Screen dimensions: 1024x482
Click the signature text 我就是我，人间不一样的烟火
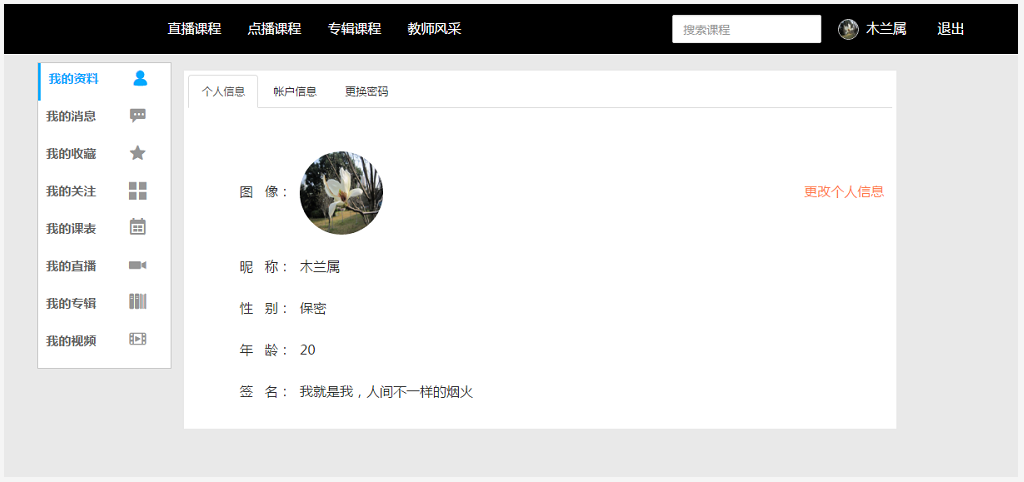tap(386, 392)
